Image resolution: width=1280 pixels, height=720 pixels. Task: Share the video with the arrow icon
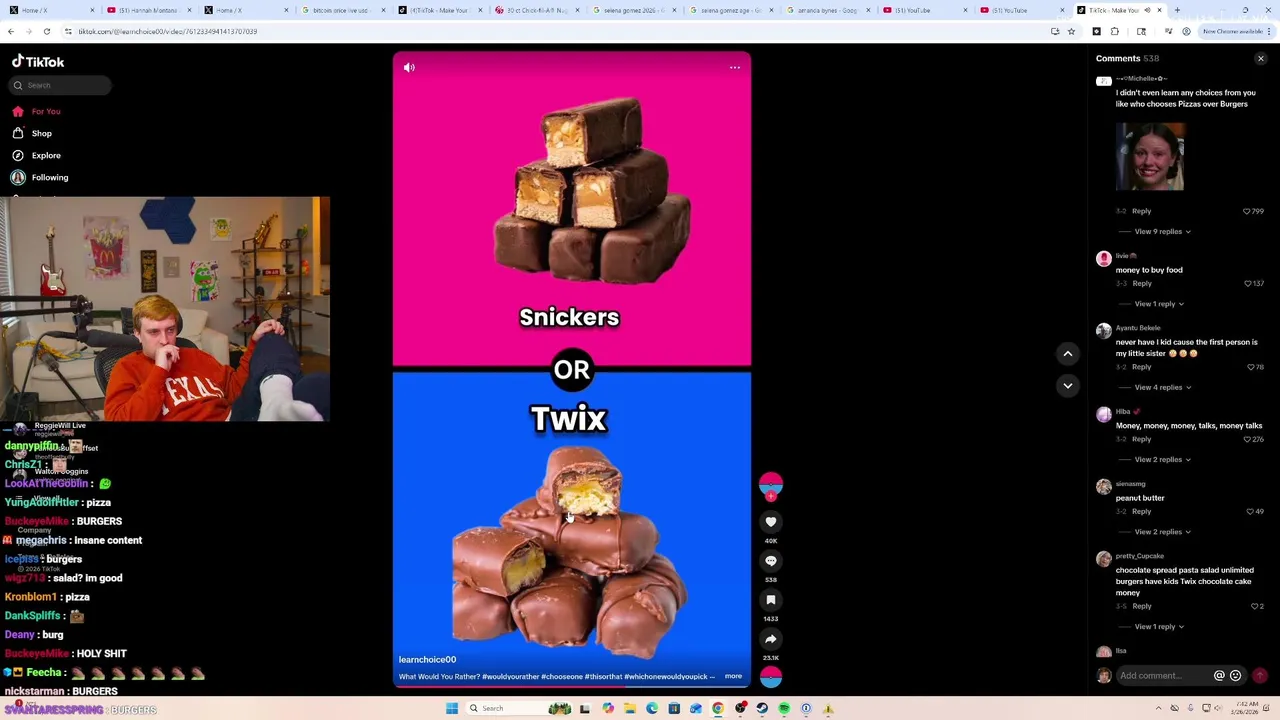(771, 639)
